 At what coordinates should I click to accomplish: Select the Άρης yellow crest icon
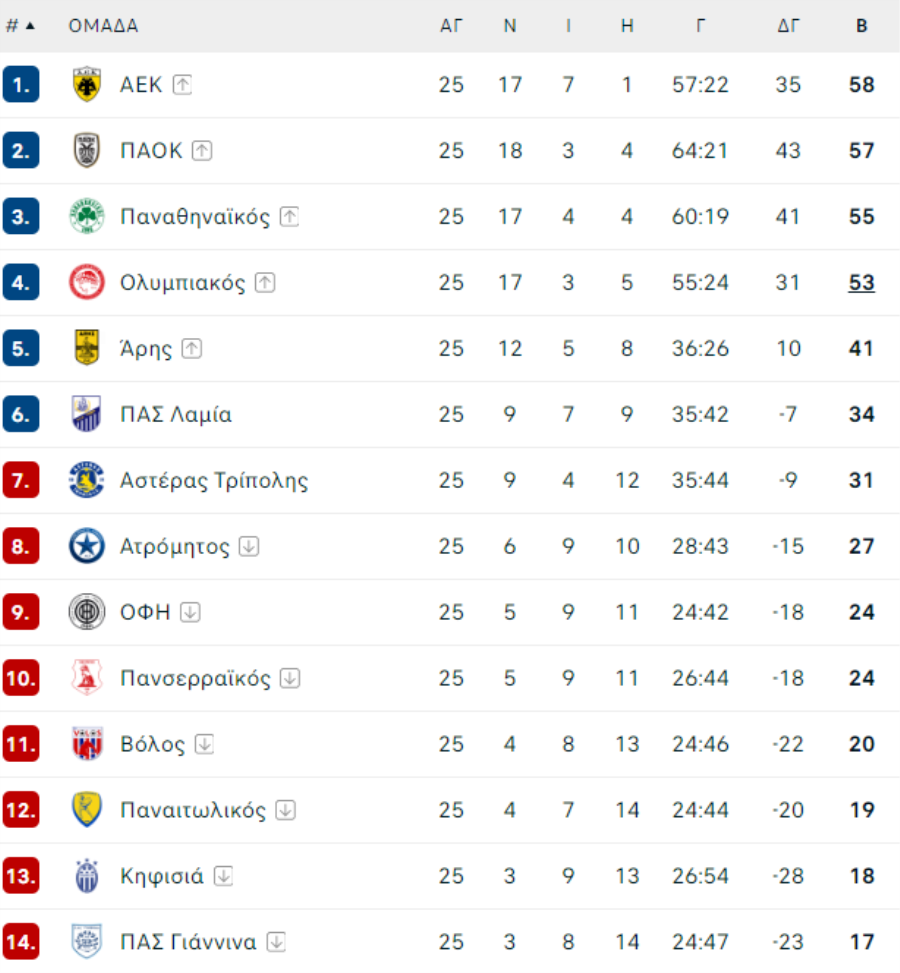[87, 349]
